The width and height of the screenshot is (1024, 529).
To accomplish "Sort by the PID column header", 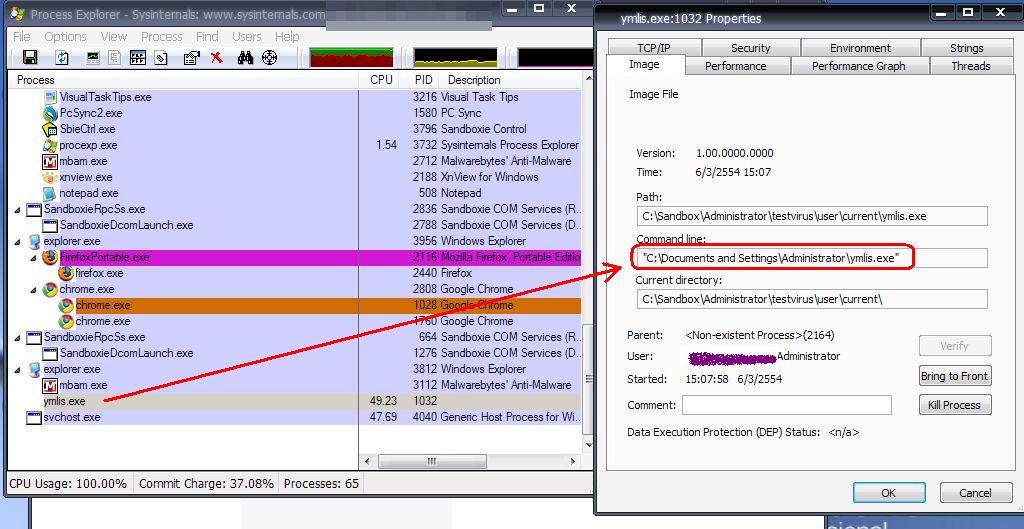I will (423, 80).
